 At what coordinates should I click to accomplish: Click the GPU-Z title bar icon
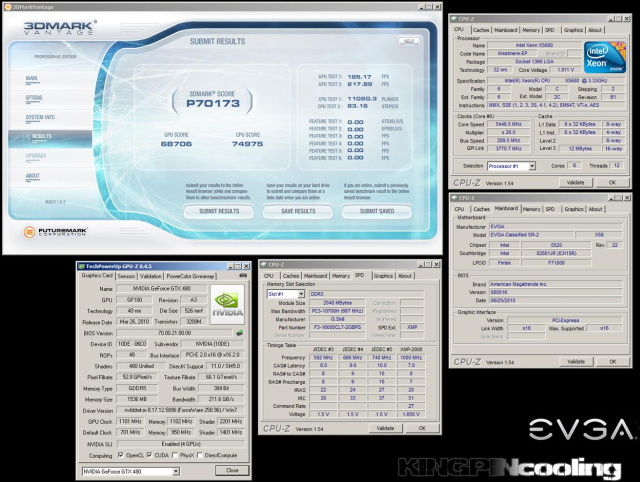(82, 266)
